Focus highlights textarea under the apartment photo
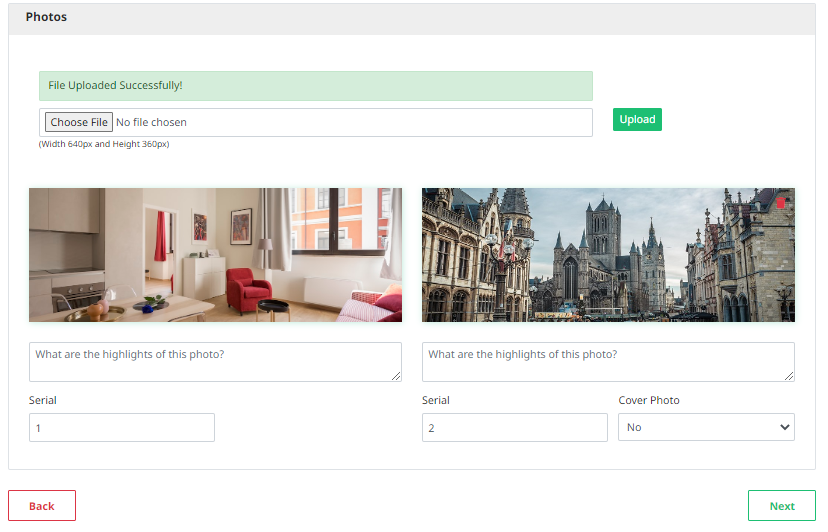Screen dimensions: 828x532 click(x=215, y=361)
